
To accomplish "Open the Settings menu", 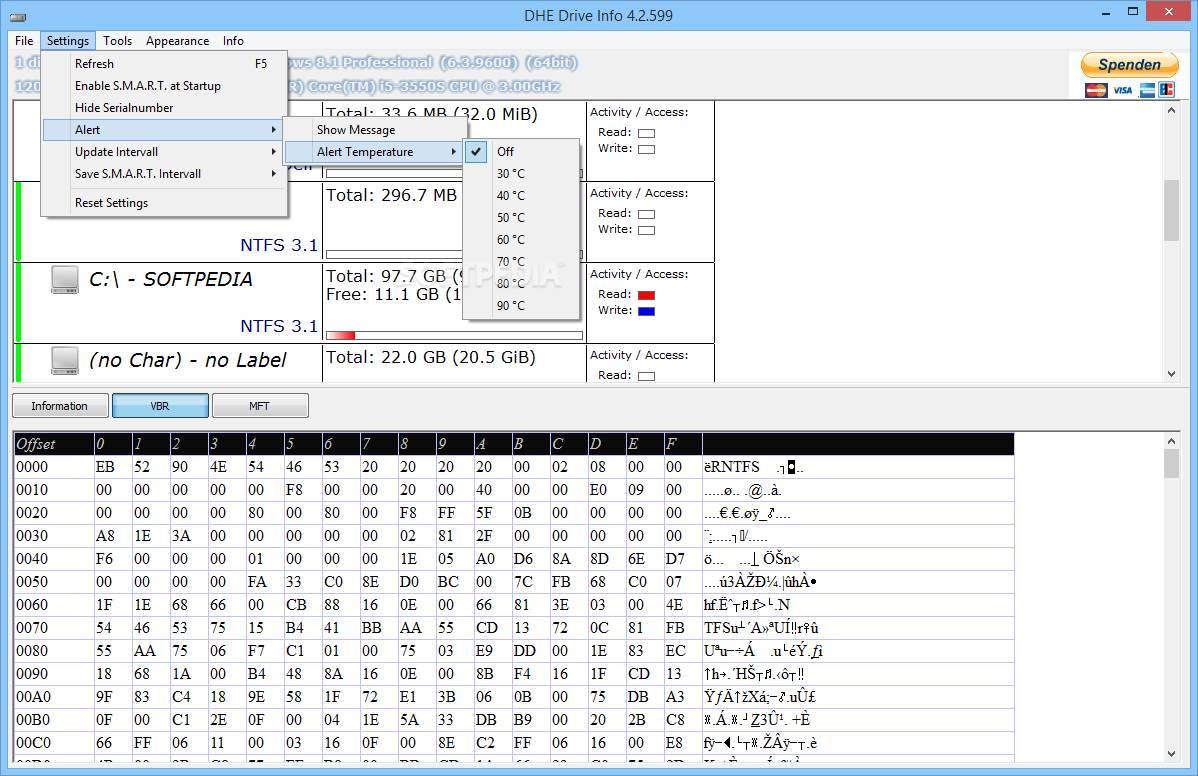I will (68, 41).
